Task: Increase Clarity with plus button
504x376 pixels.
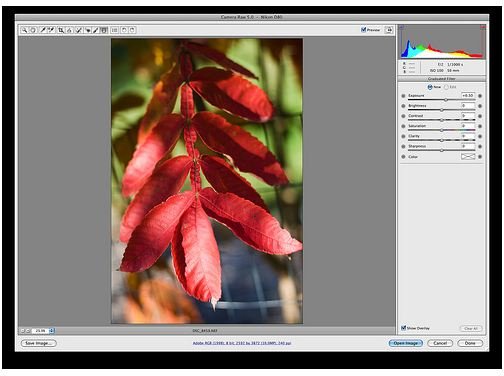Action: point(480,136)
